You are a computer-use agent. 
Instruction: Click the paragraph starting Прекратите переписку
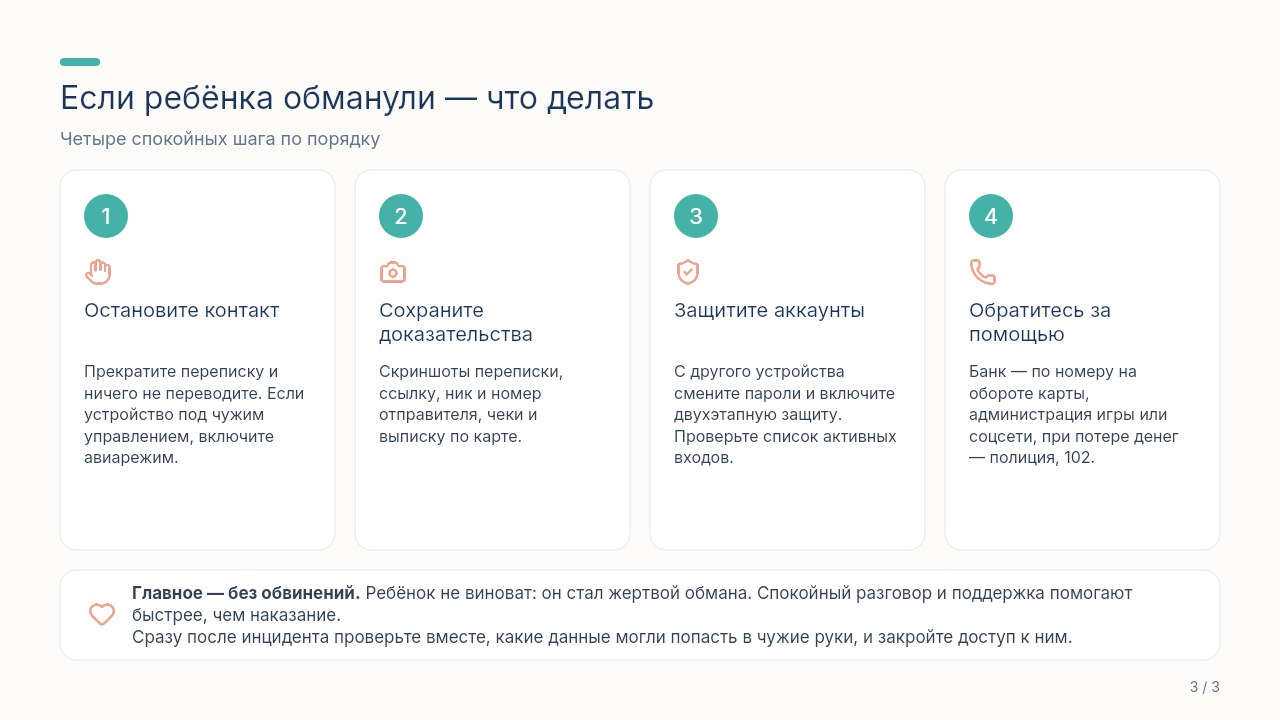pos(194,415)
